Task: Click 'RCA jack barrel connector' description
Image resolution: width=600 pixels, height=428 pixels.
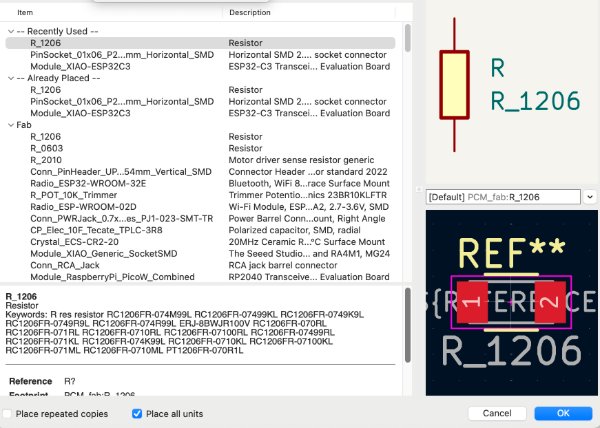Action: 283,265
